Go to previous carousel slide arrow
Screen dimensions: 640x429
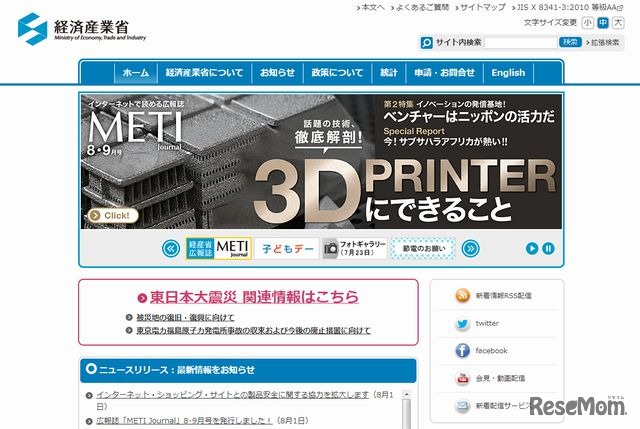point(171,248)
